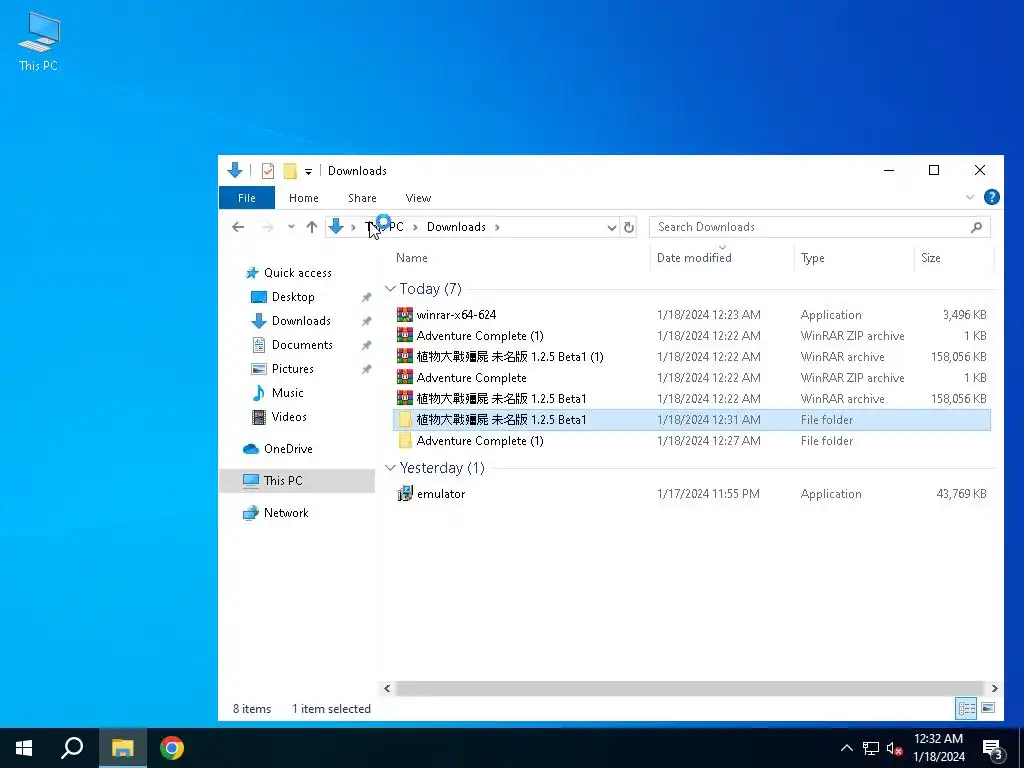The height and width of the screenshot is (768, 1024).
Task: Sort by the Date modified column
Action: click(694, 258)
